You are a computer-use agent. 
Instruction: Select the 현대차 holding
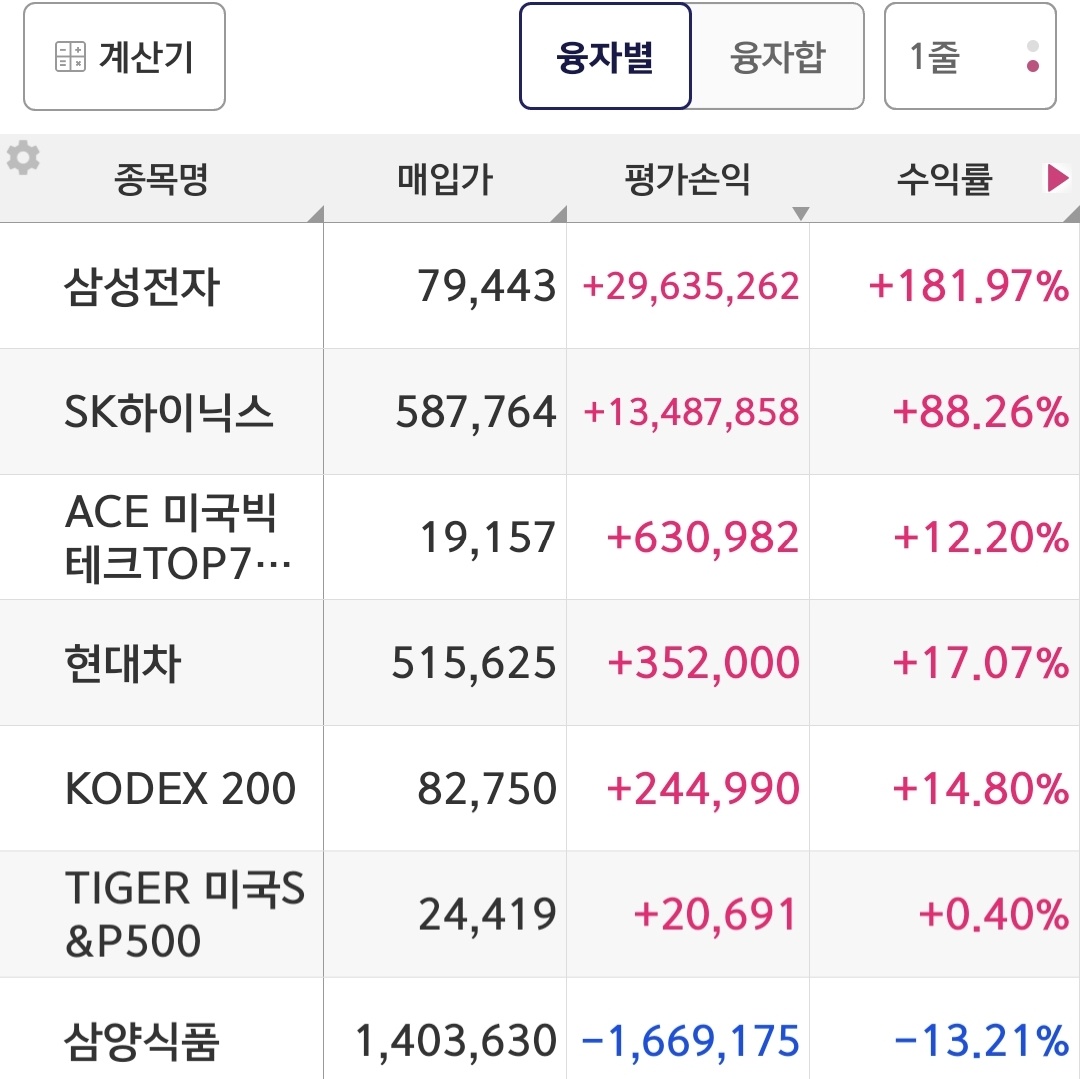[x=122, y=663]
